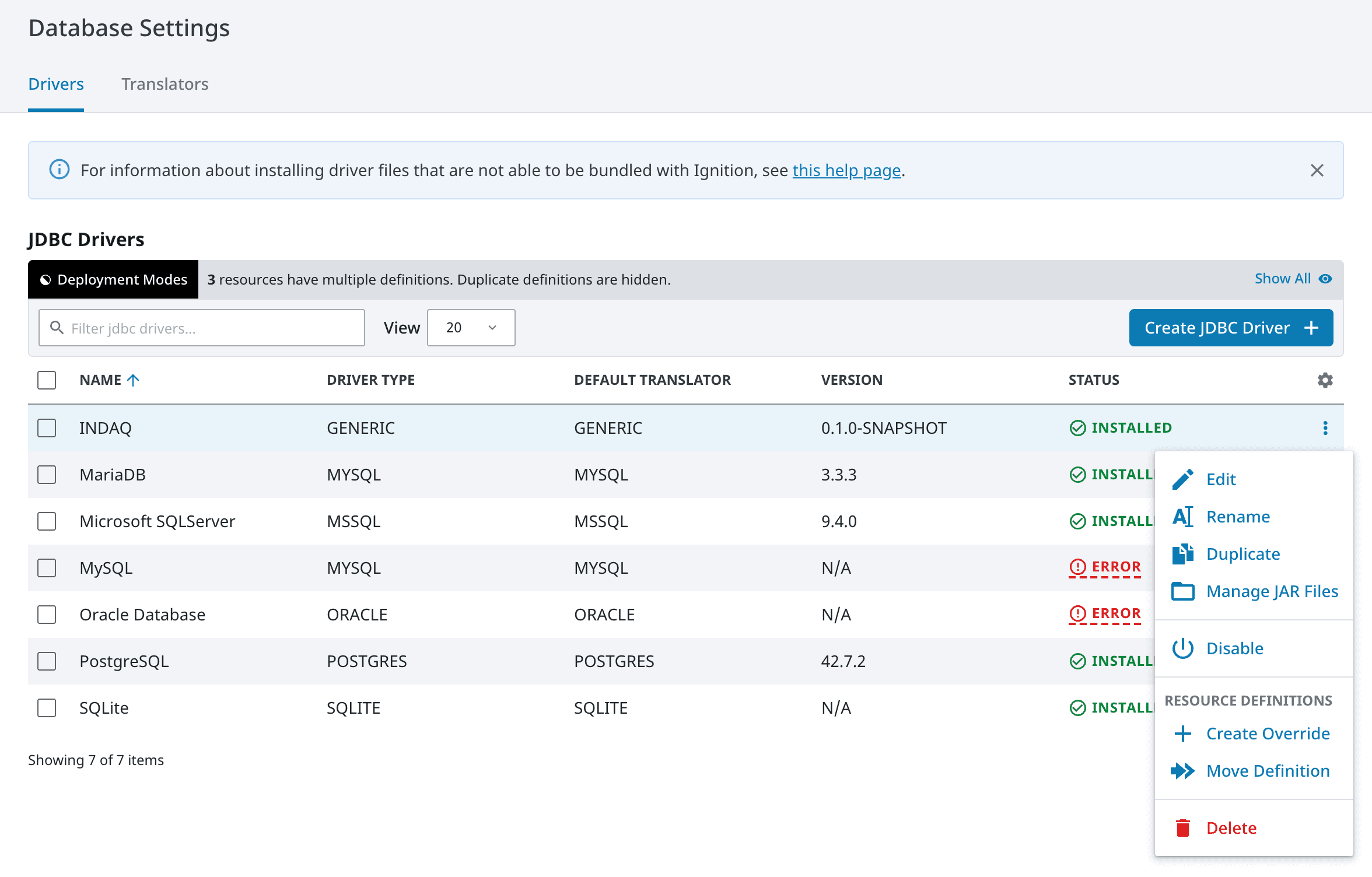The image size is (1372, 877).
Task: Click the Oracle Database ERROR status text
Action: pos(1116,613)
